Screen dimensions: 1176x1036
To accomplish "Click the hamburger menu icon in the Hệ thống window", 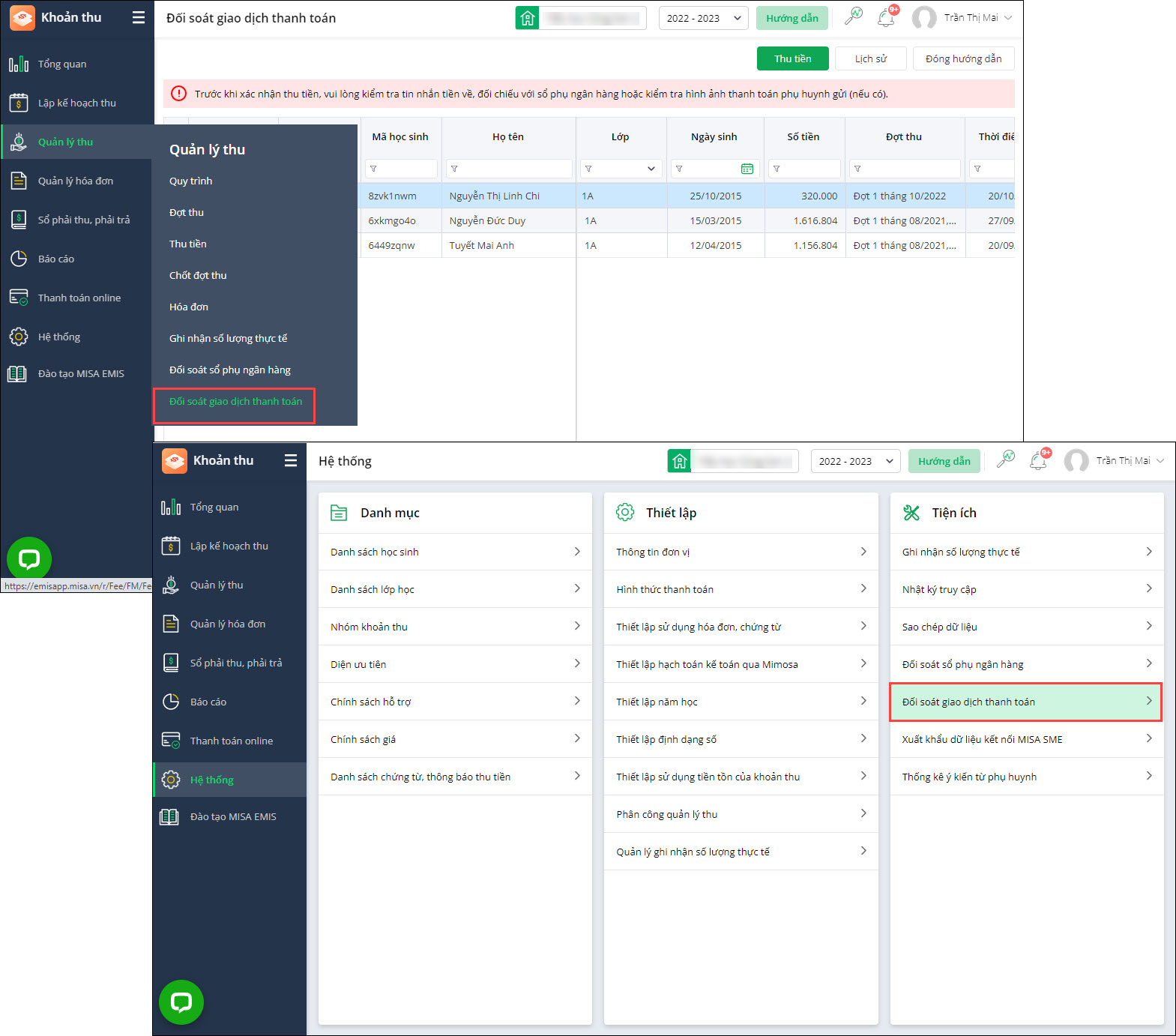I will 291,460.
